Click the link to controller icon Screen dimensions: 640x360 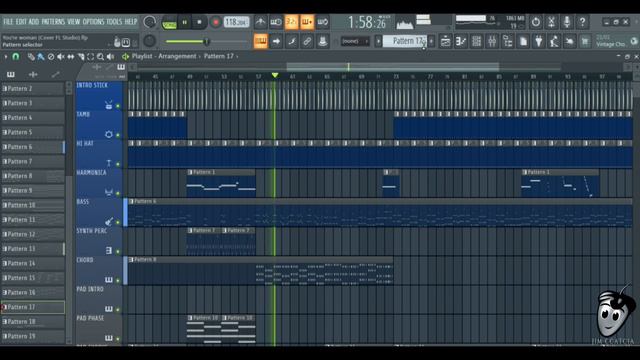click(x=307, y=41)
